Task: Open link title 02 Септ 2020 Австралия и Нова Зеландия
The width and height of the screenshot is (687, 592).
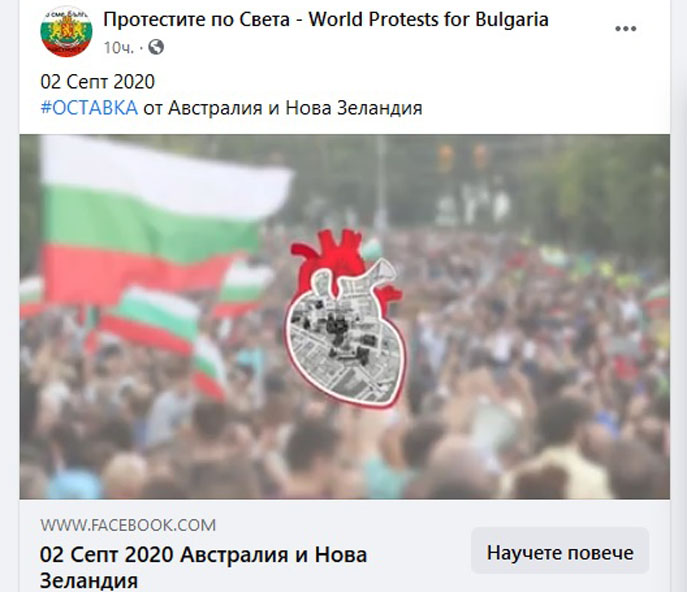Action: [x=203, y=567]
